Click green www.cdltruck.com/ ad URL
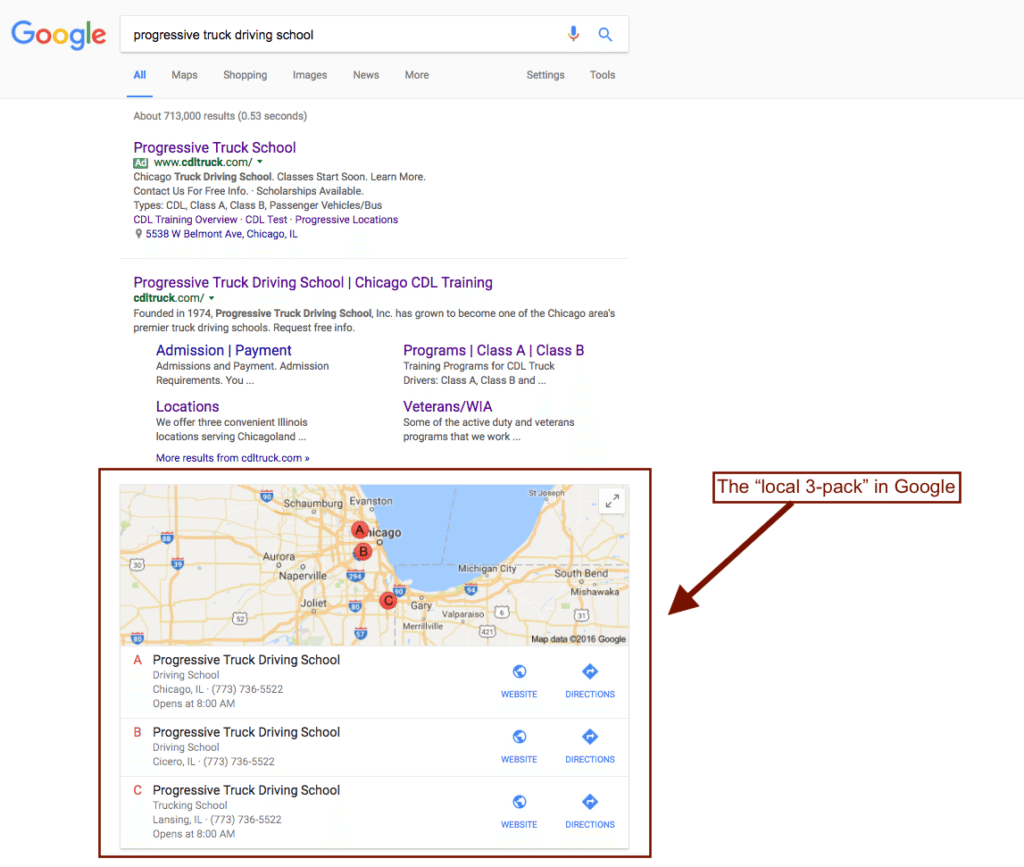The image size is (1024, 867). tap(203, 163)
